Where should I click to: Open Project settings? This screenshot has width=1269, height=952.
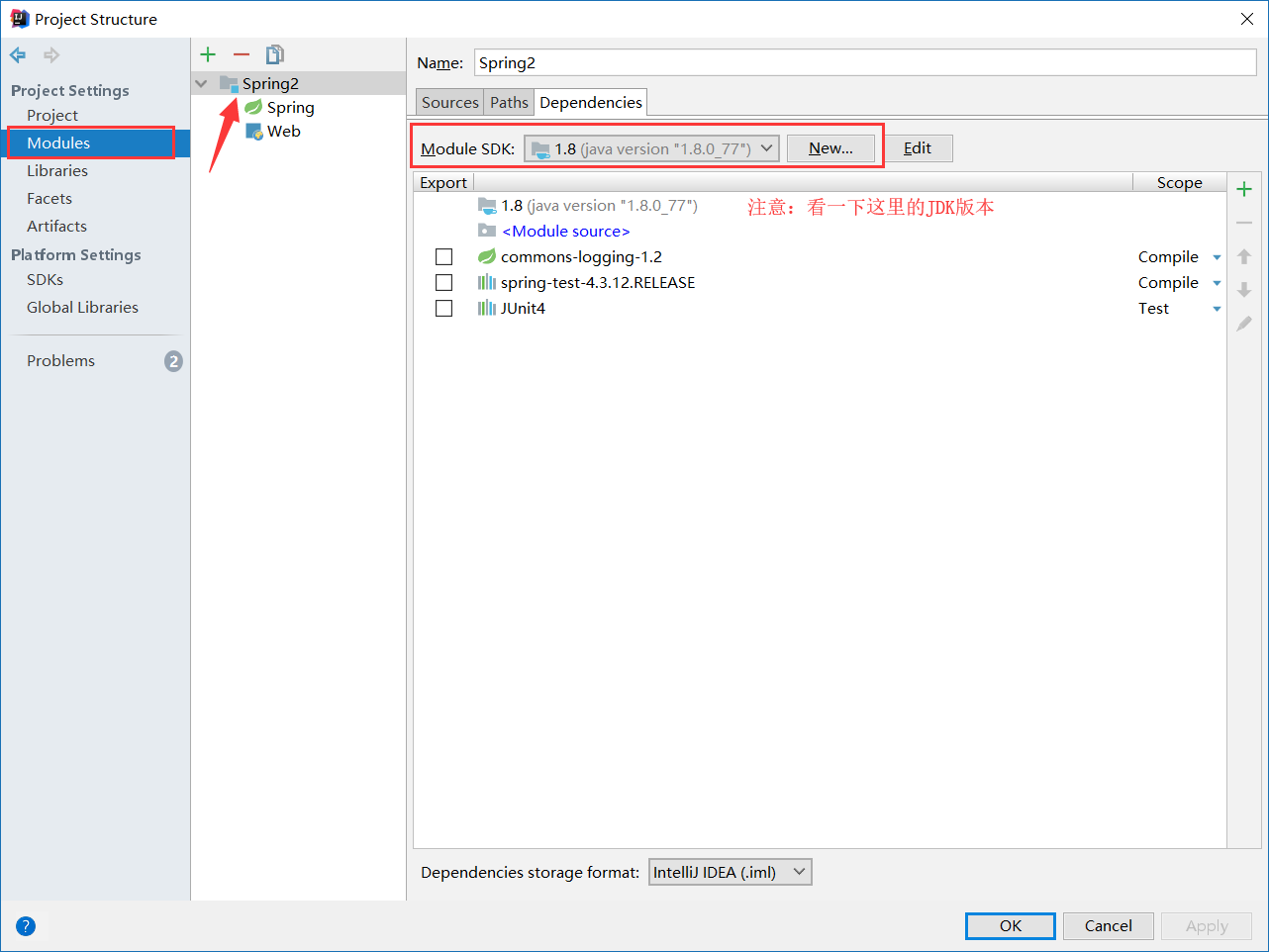coord(51,115)
